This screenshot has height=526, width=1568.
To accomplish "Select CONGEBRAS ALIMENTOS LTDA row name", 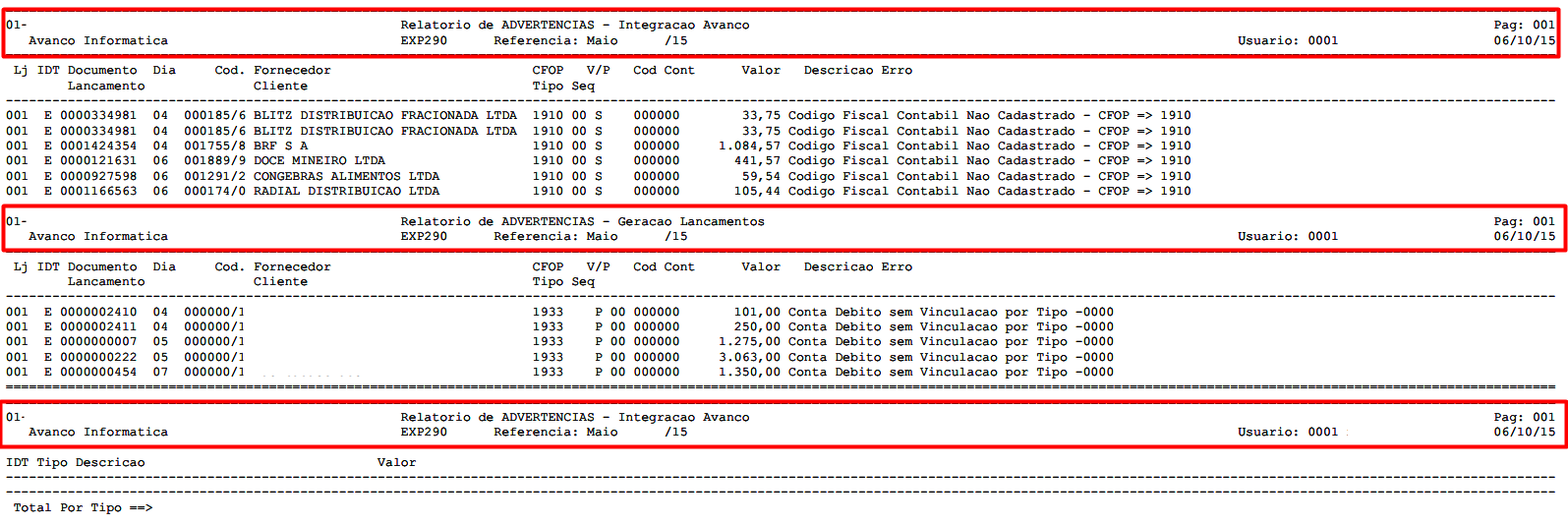I will pyautogui.click(x=346, y=176).
